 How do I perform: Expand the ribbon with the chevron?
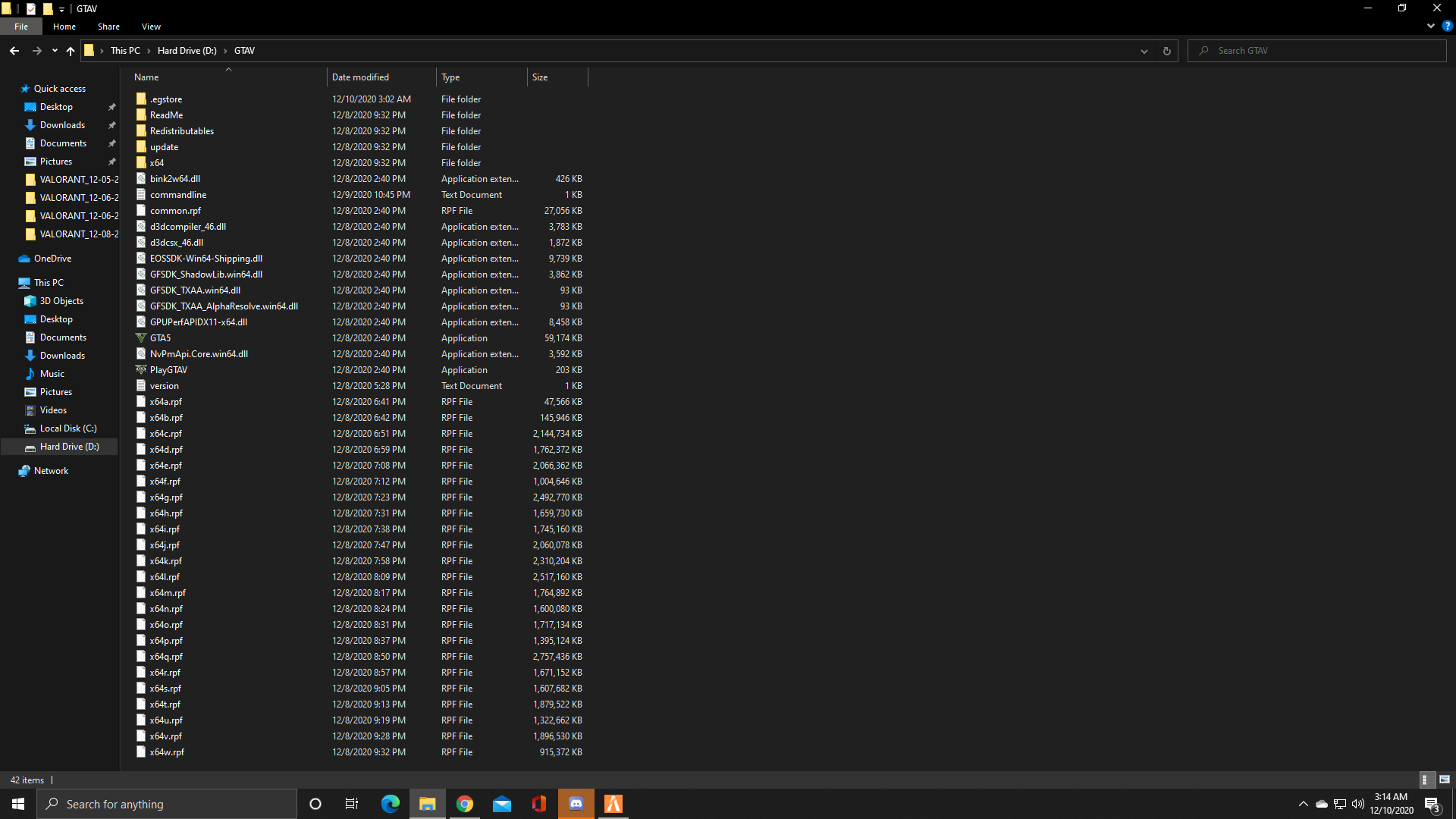tap(1431, 26)
